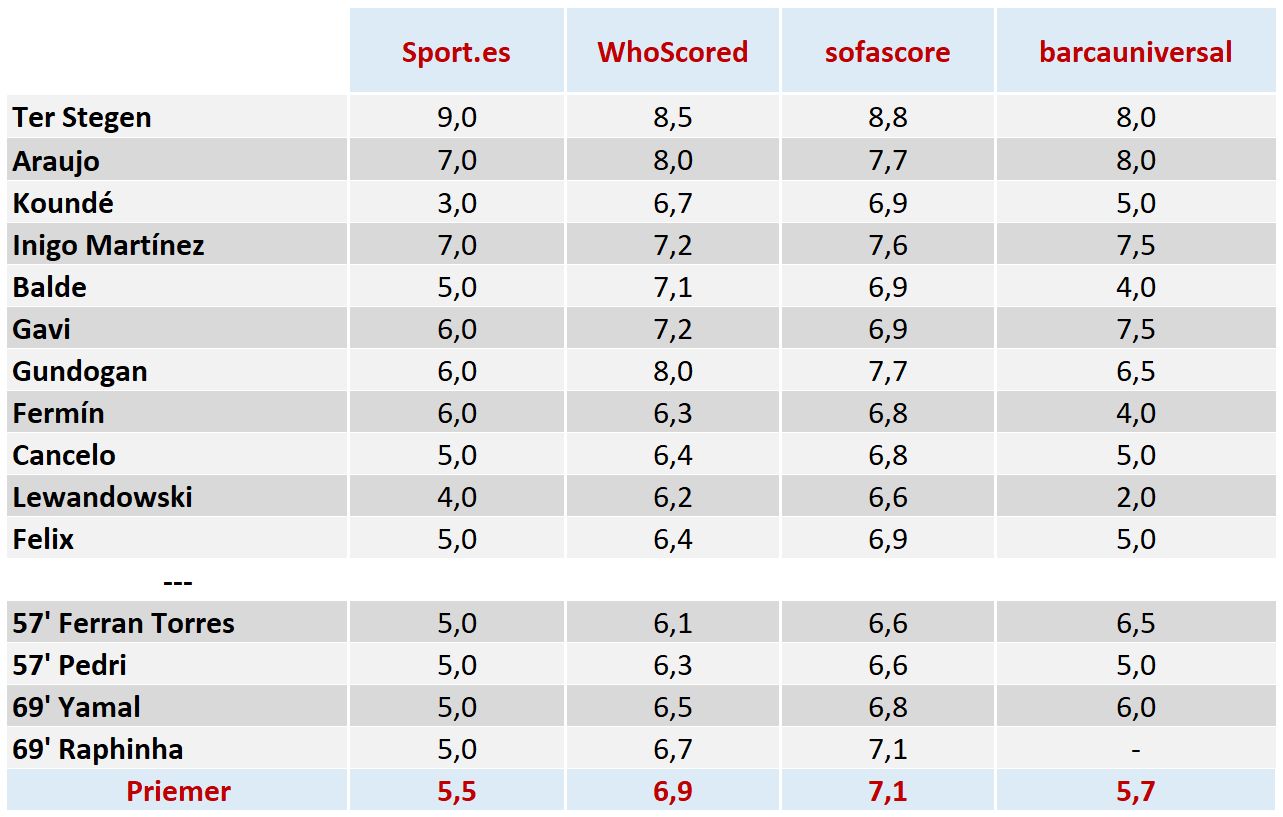This screenshot has width=1283, height=817.
Task: Select the 57' Pedri row label
Action: pos(69,665)
